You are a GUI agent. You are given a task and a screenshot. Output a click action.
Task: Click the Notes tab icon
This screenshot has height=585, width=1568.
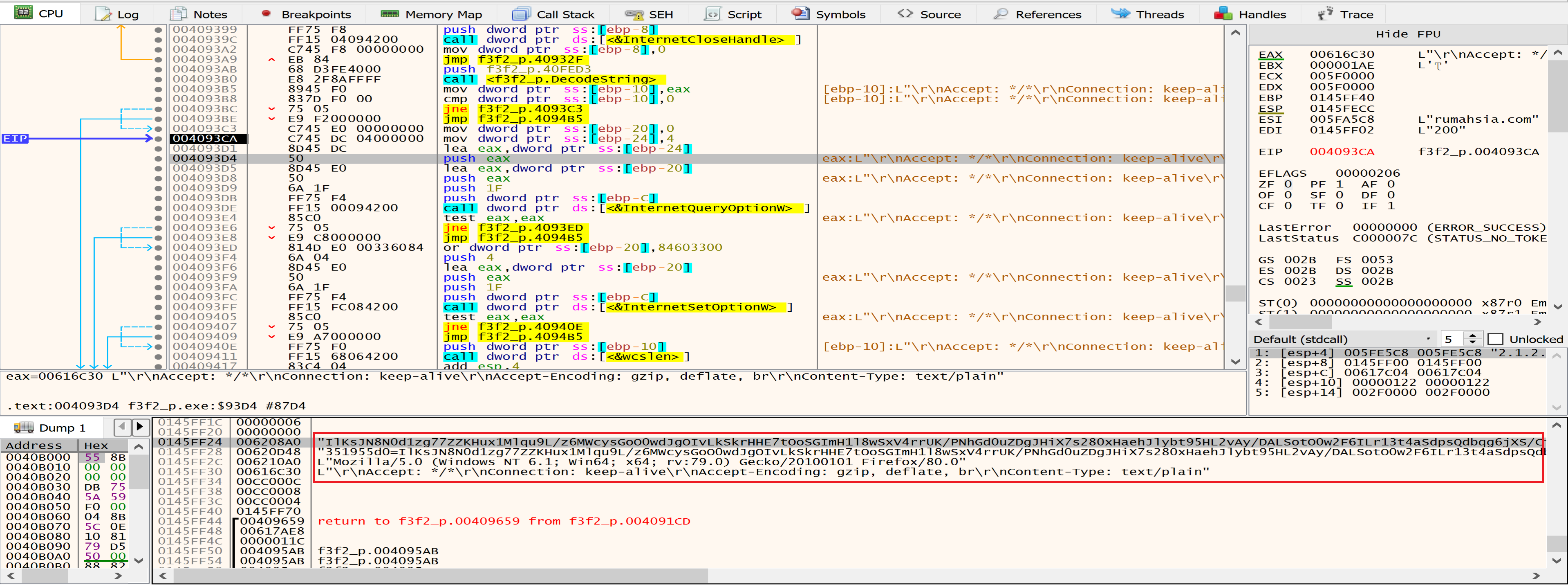click(x=178, y=13)
